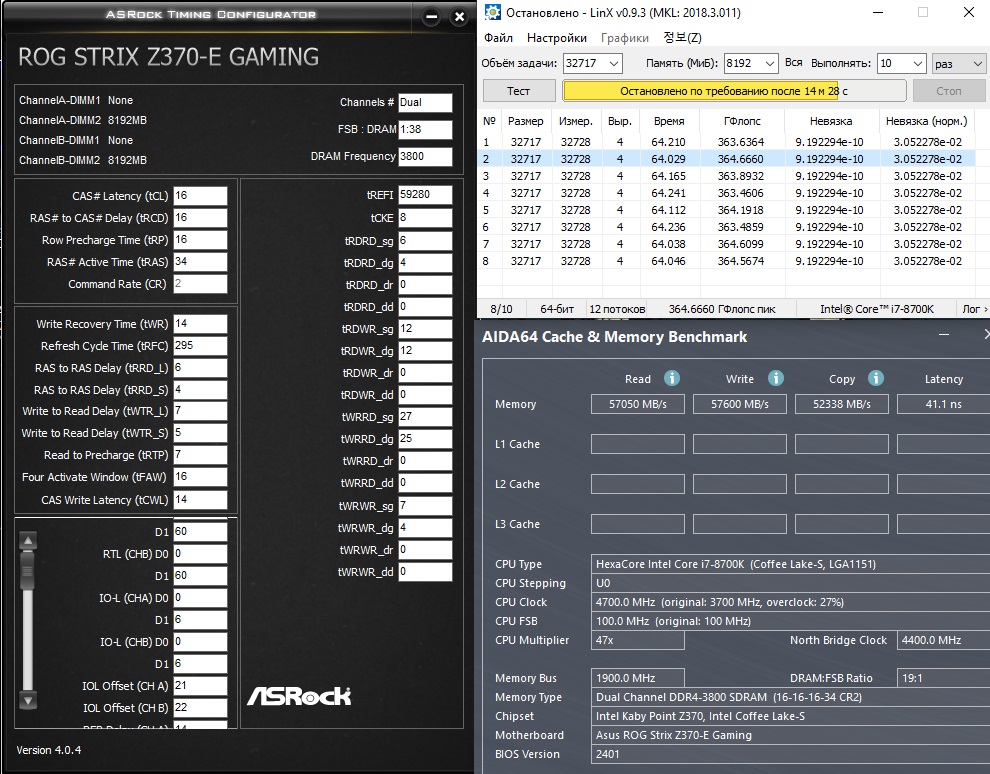Click the Время column header in LinX
This screenshot has height=774, width=990.
point(669,121)
